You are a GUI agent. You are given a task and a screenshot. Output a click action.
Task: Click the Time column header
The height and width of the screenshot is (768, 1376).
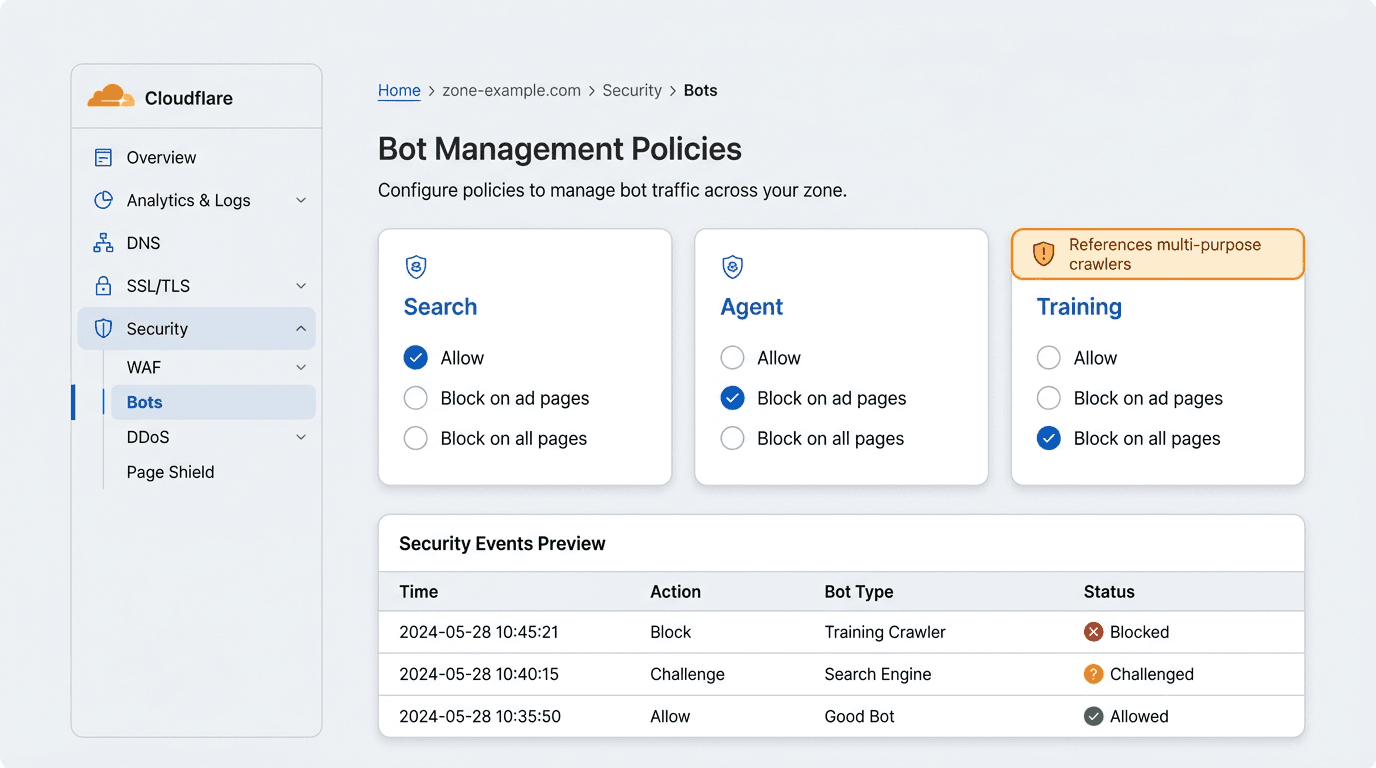(x=419, y=591)
